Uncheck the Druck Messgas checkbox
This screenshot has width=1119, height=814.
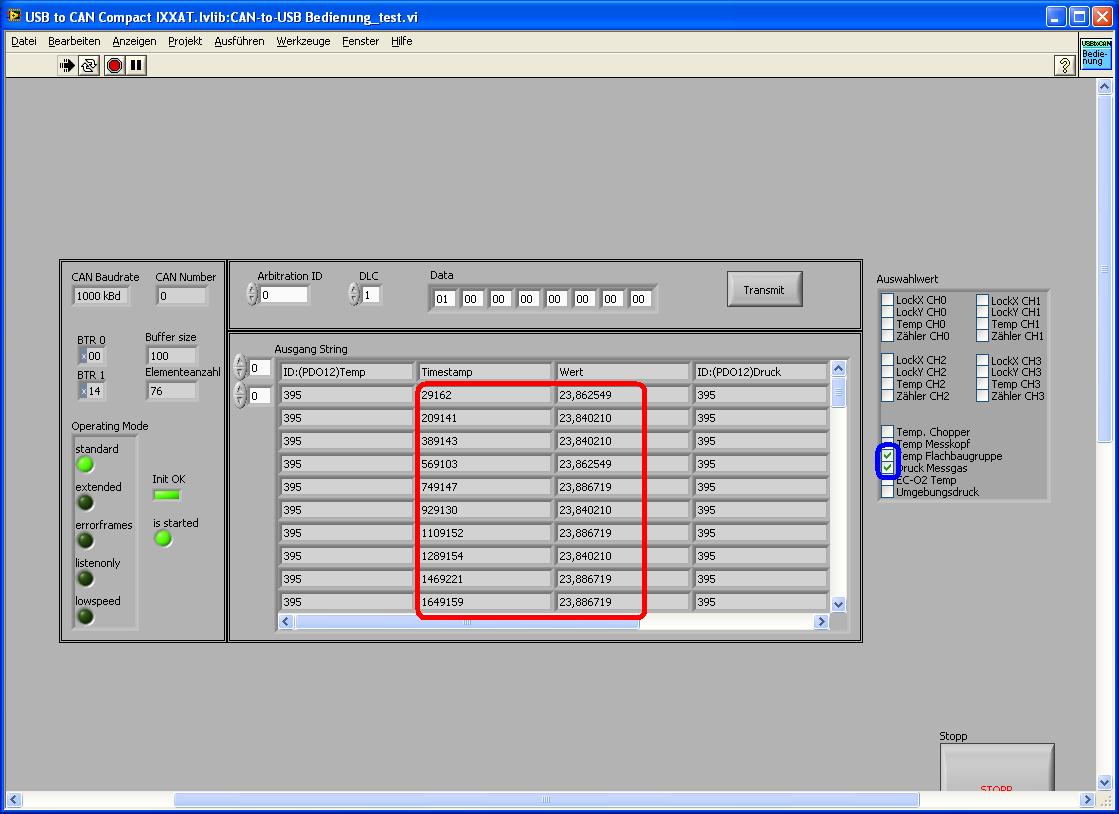coord(887,468)
